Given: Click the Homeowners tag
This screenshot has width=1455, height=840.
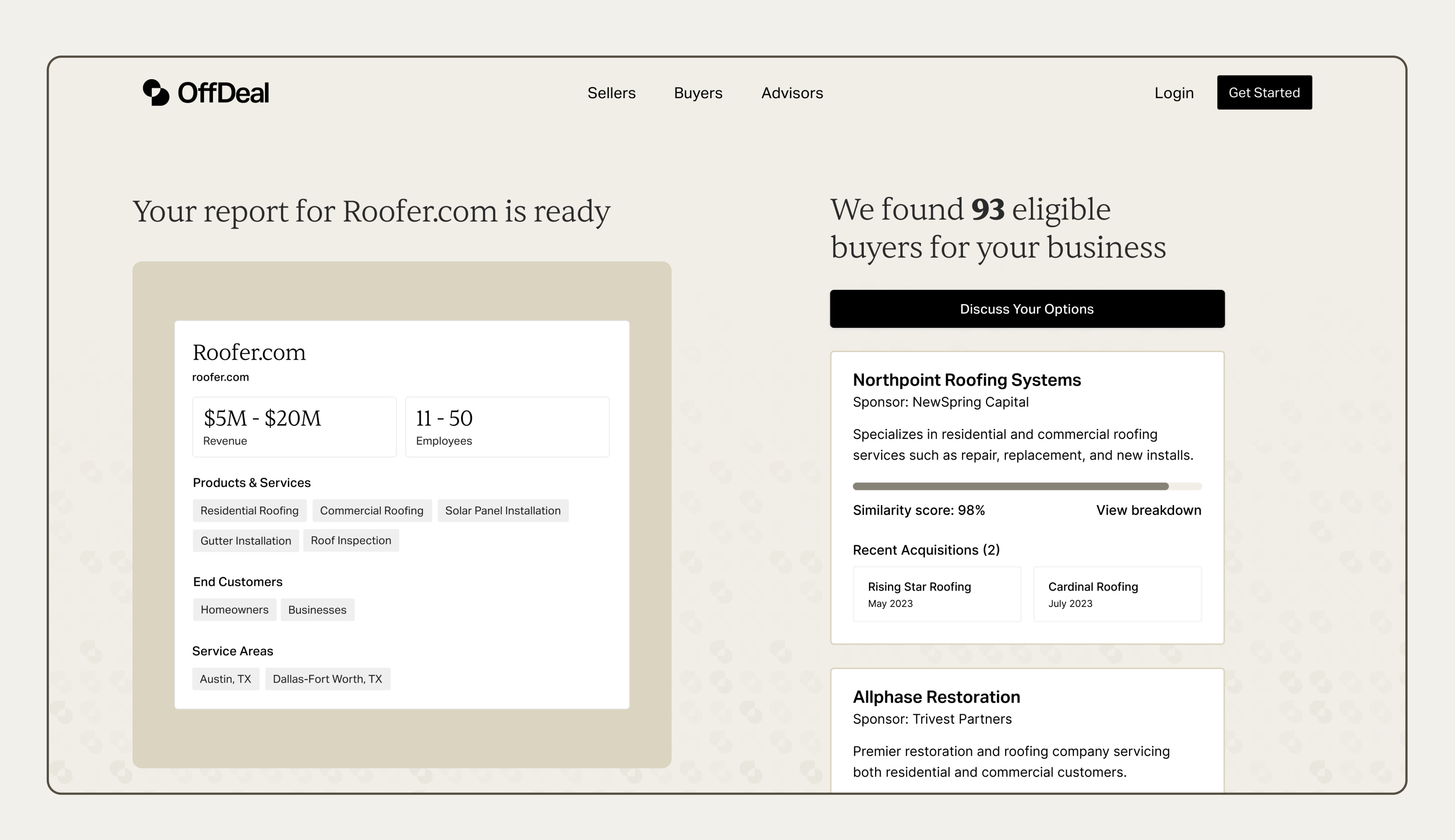Looking at the screenshot, I should tap(234, 610).
